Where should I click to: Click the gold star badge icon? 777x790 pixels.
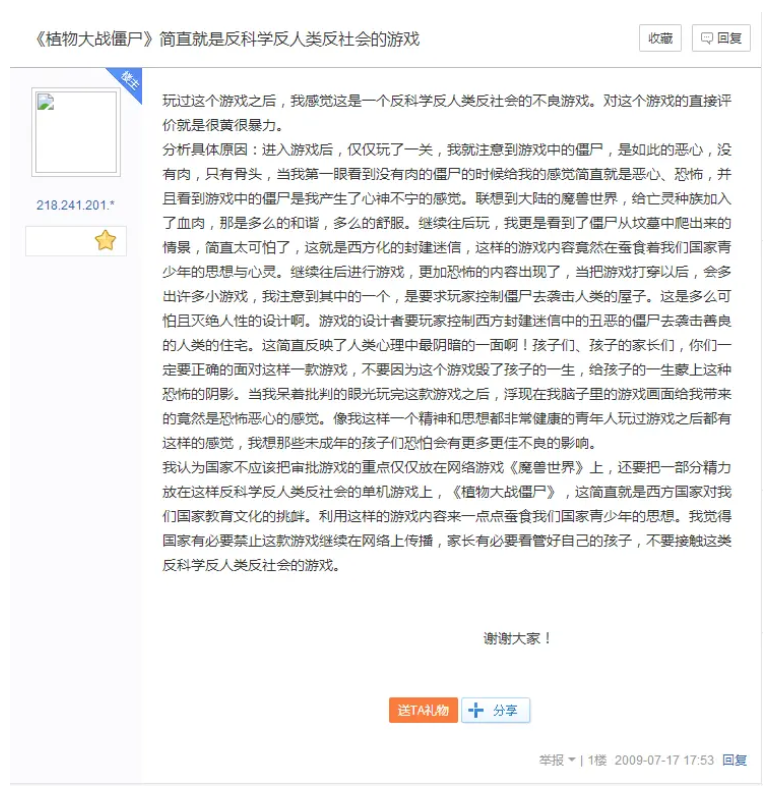[105, 240]
